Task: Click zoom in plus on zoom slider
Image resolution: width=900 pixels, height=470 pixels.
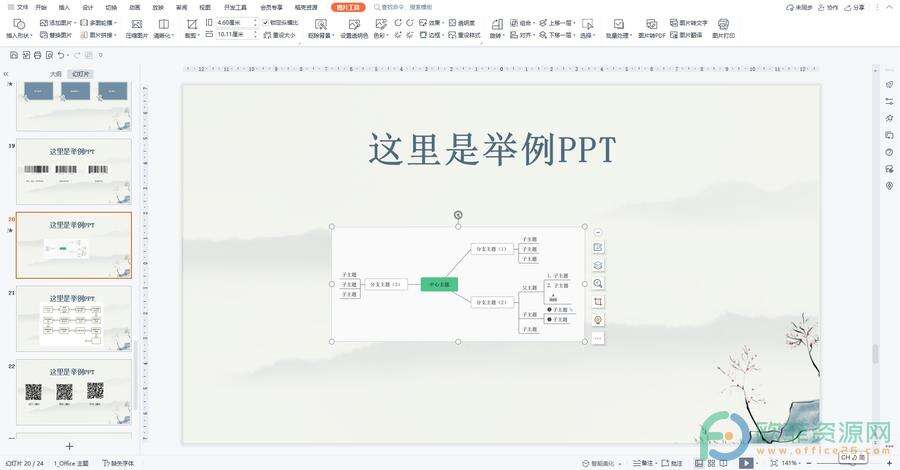Action: point(890,463)
